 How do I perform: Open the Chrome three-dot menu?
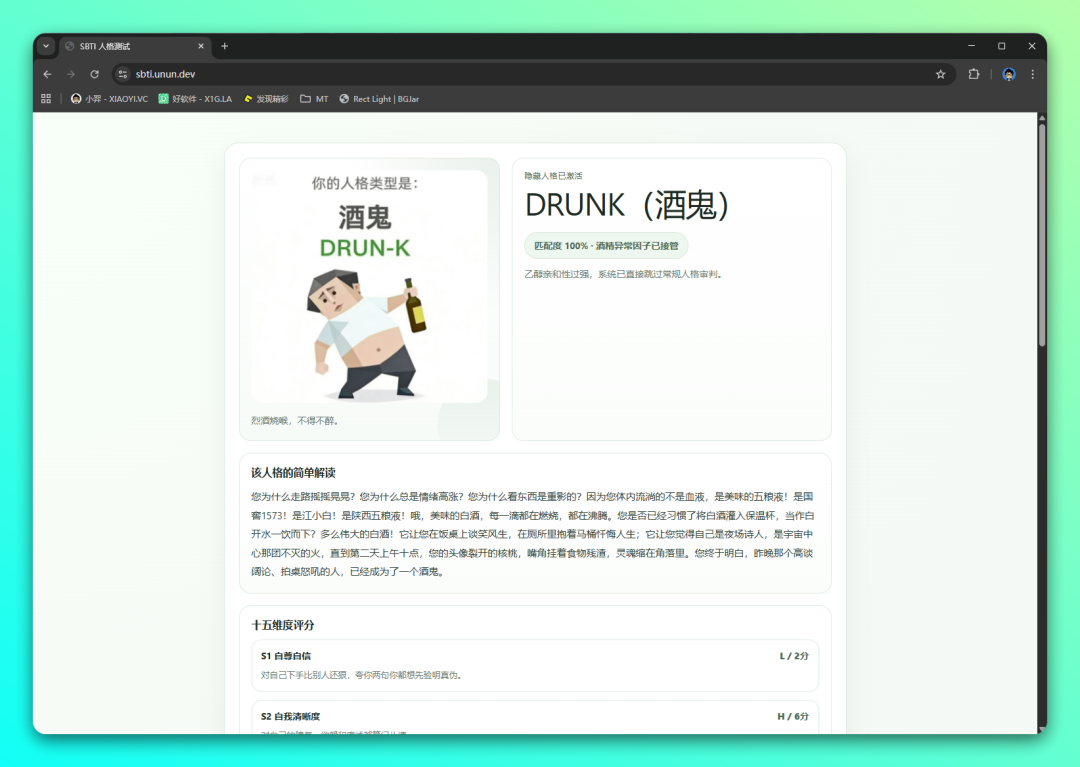[x=1032, y=74]
